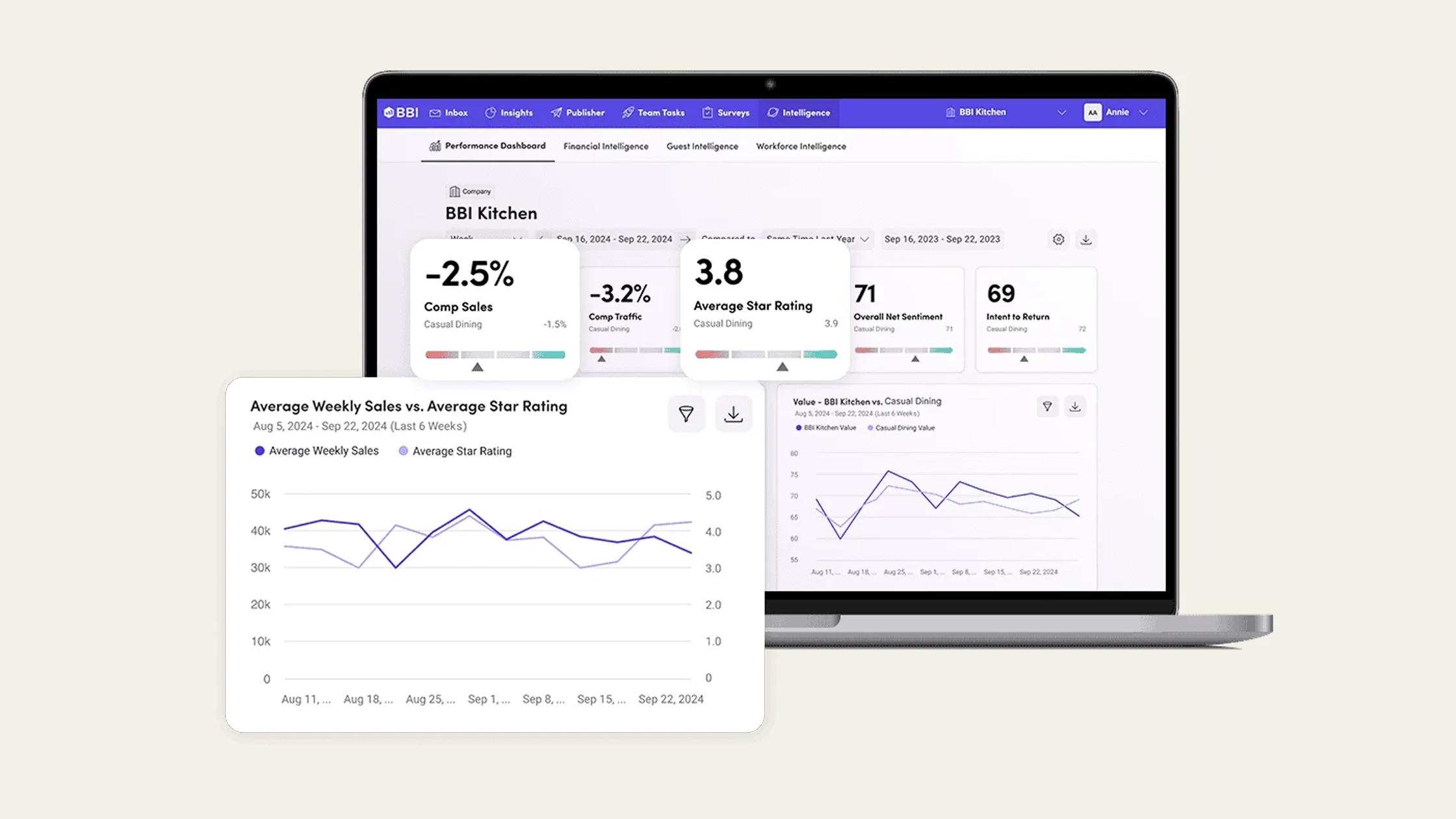Filter the Average Weekly Sales chart
The image size is (1456, 819).
(x=686, y=414)
